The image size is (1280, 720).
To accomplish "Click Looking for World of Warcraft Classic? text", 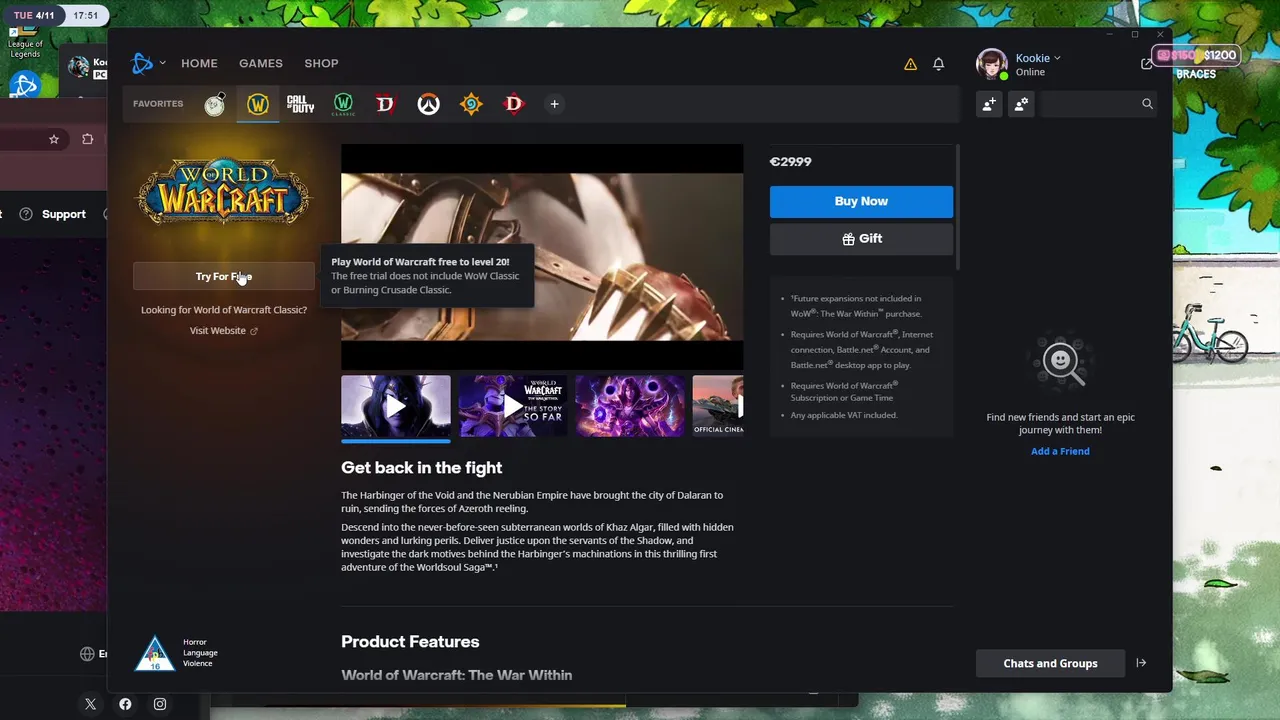I will [x=224, y=310].
